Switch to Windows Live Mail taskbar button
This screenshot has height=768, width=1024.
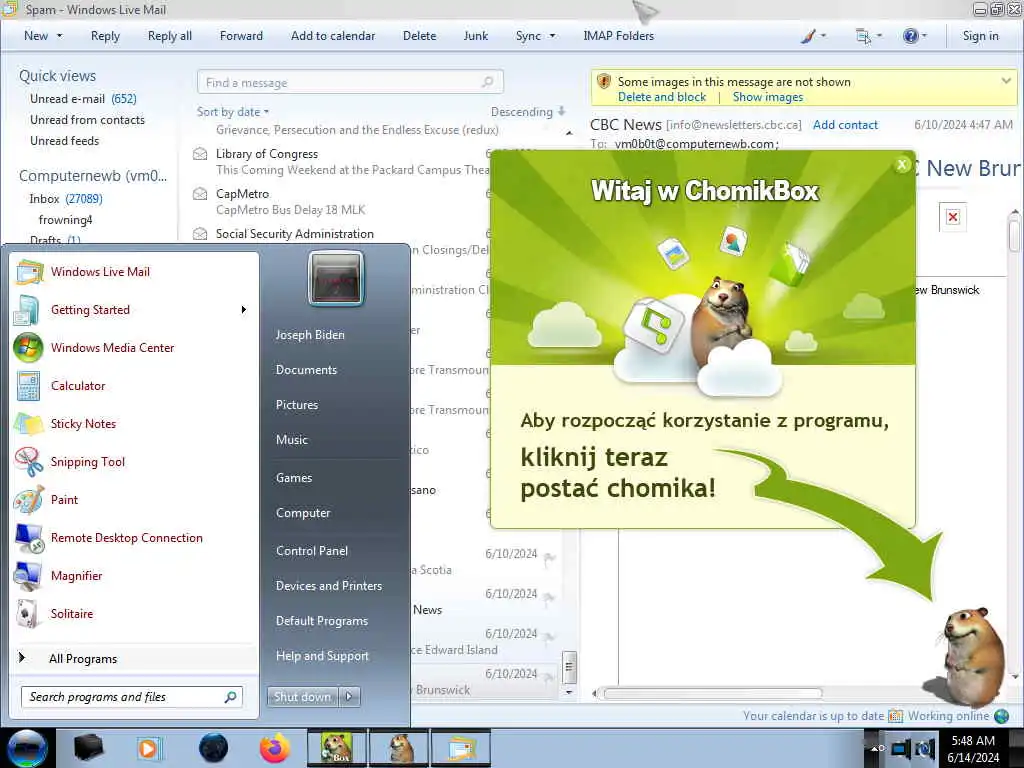tap(461, 748)
